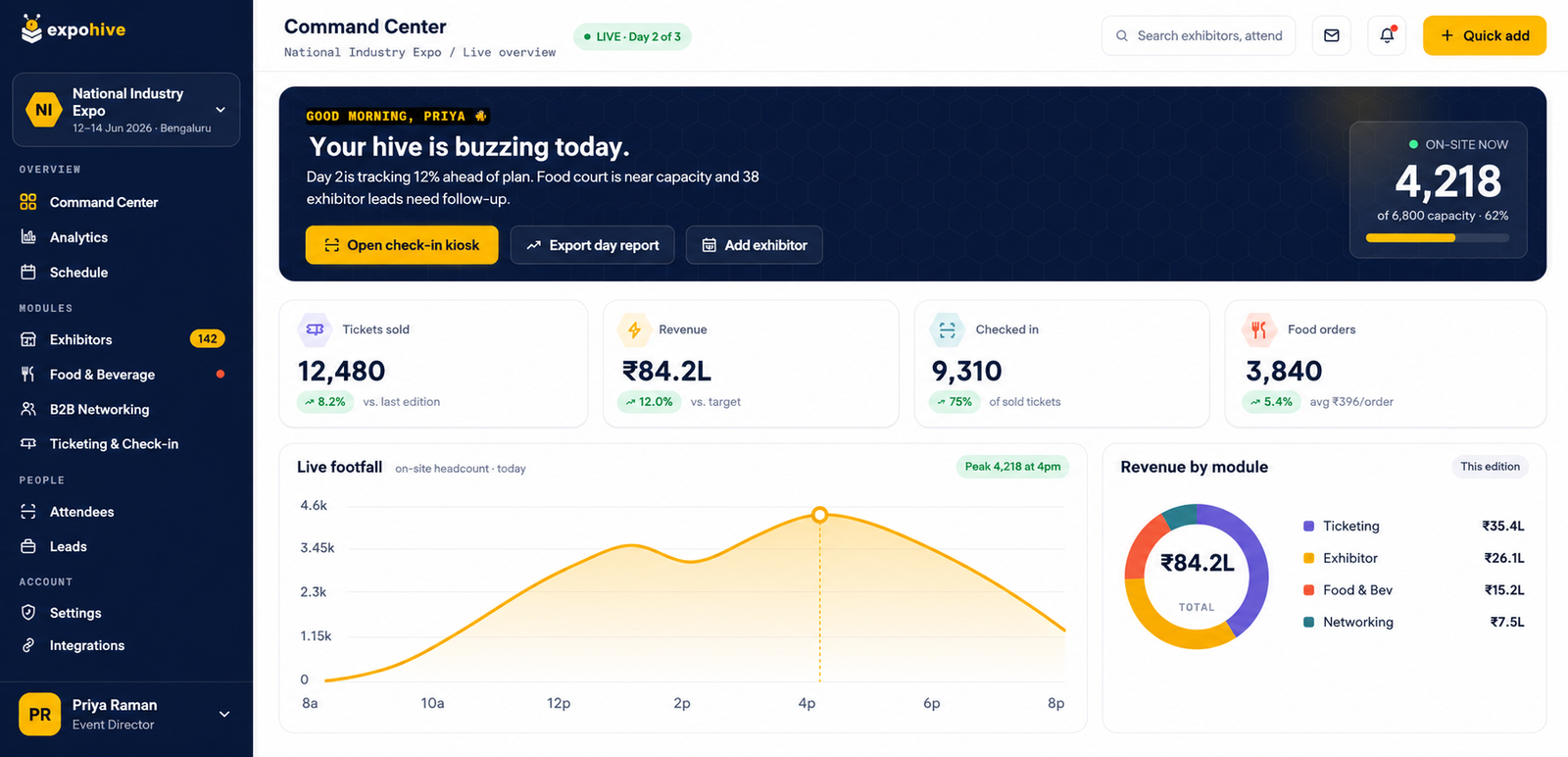Click the Leads briefcase icon
Viewport: 1568px width, 757px height.
[x=28, y=546]
